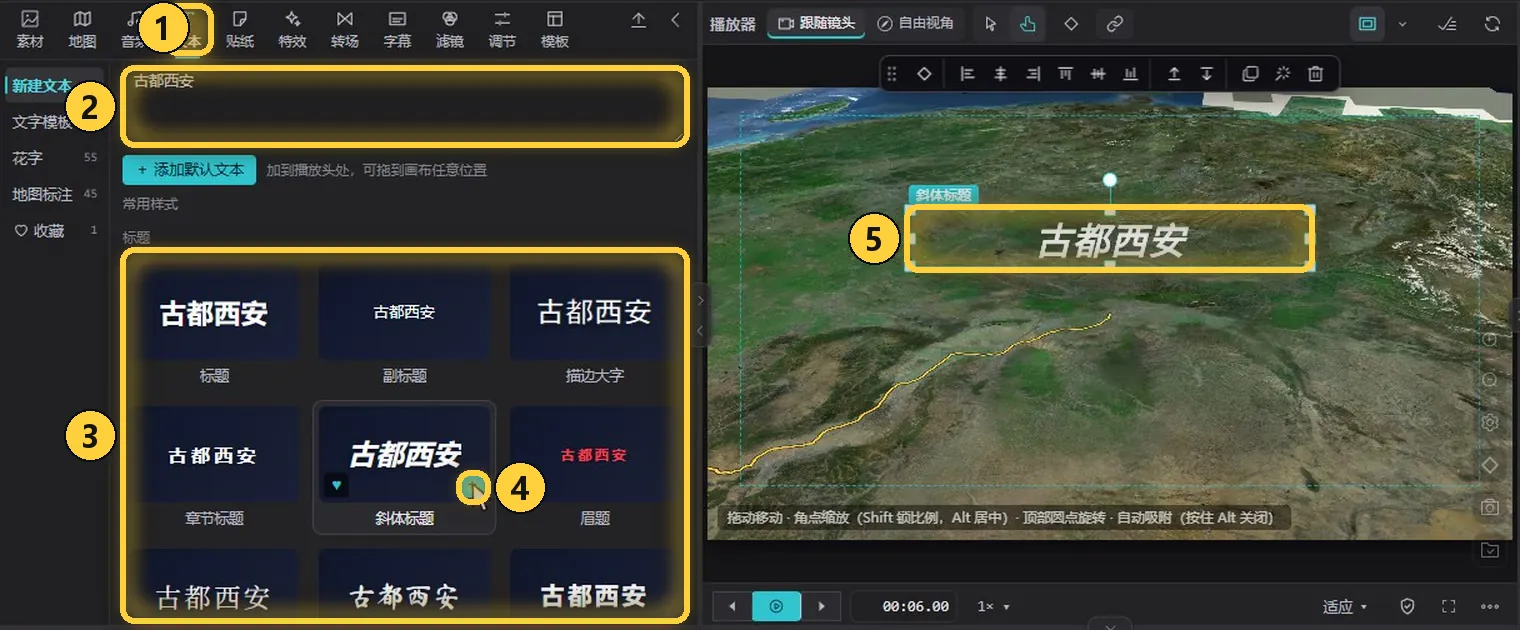Click the rotation handle above the text box
This screenshot has height=630, width=1520.
(x=1109, y=181)
